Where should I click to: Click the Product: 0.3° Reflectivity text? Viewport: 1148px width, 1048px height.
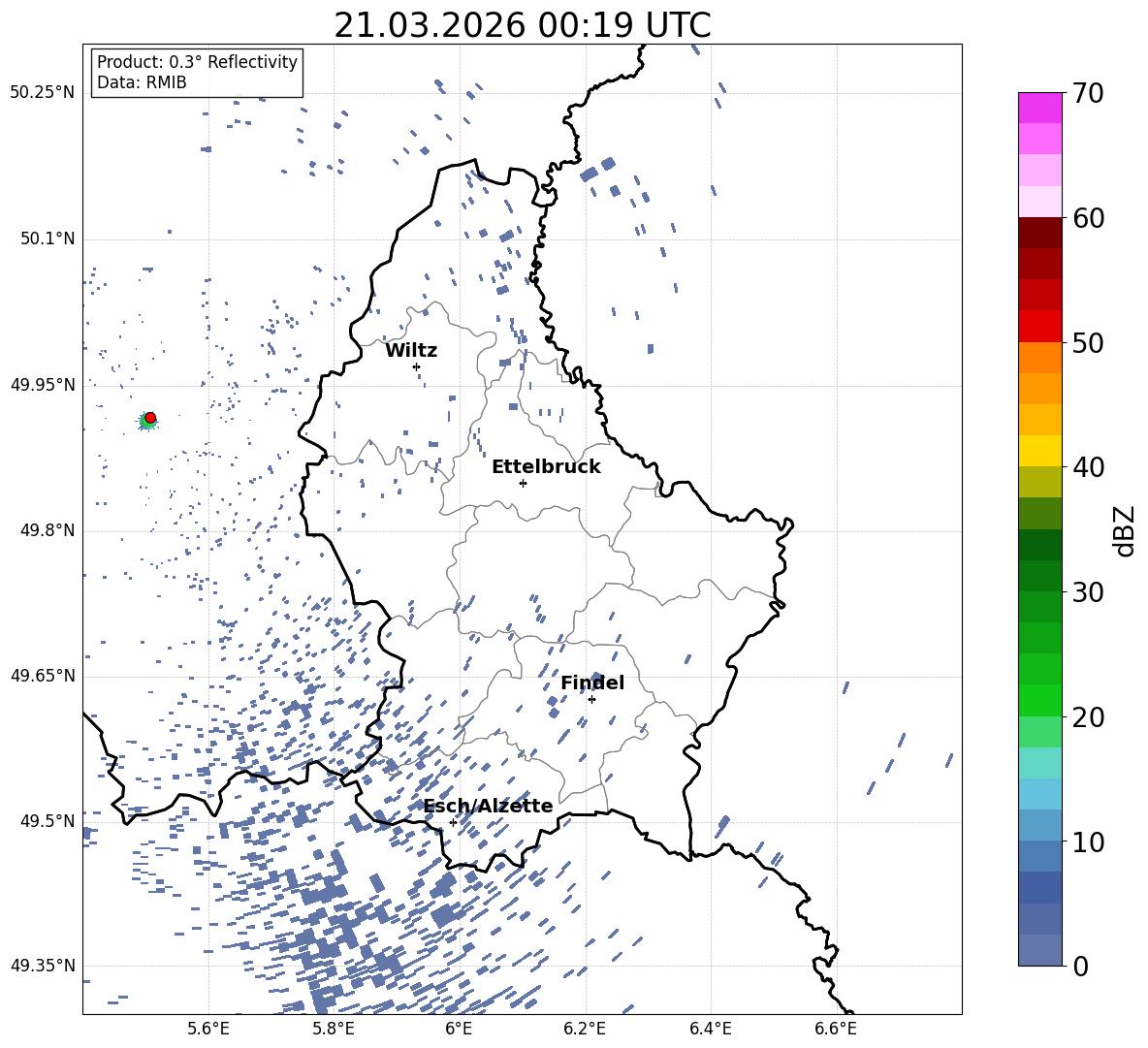coord(197,62)
